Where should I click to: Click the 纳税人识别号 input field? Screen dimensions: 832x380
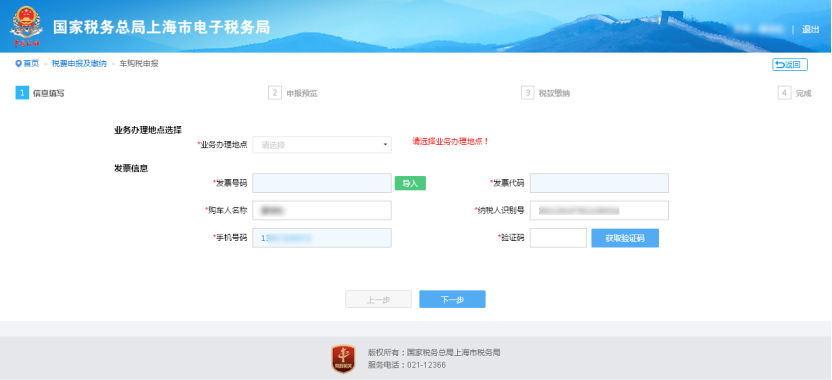[599, 210]
